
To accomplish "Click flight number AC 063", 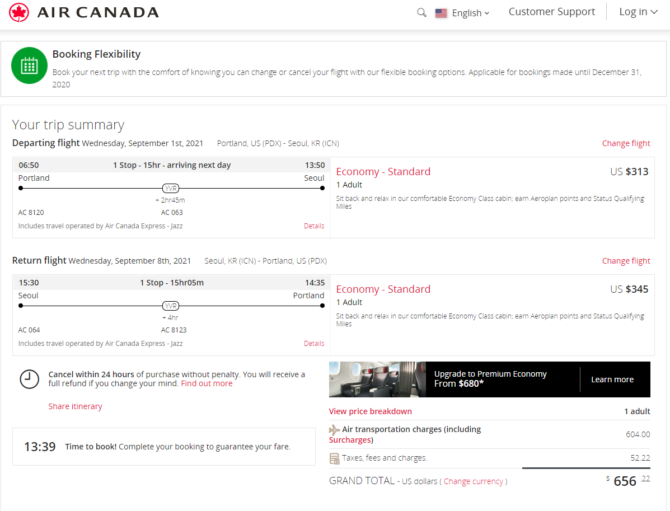I will (172, 212).
